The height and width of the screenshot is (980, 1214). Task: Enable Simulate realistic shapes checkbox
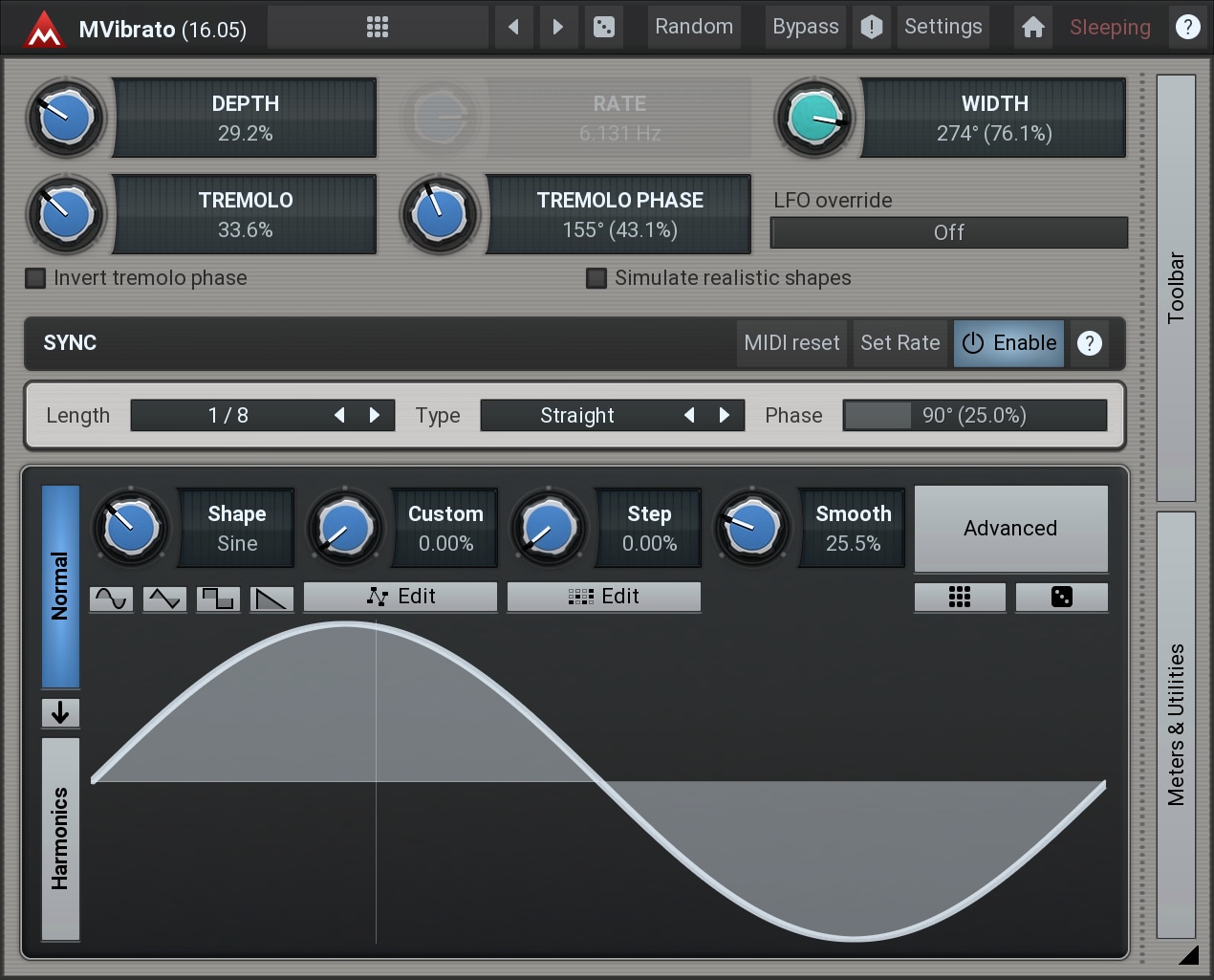596,278
